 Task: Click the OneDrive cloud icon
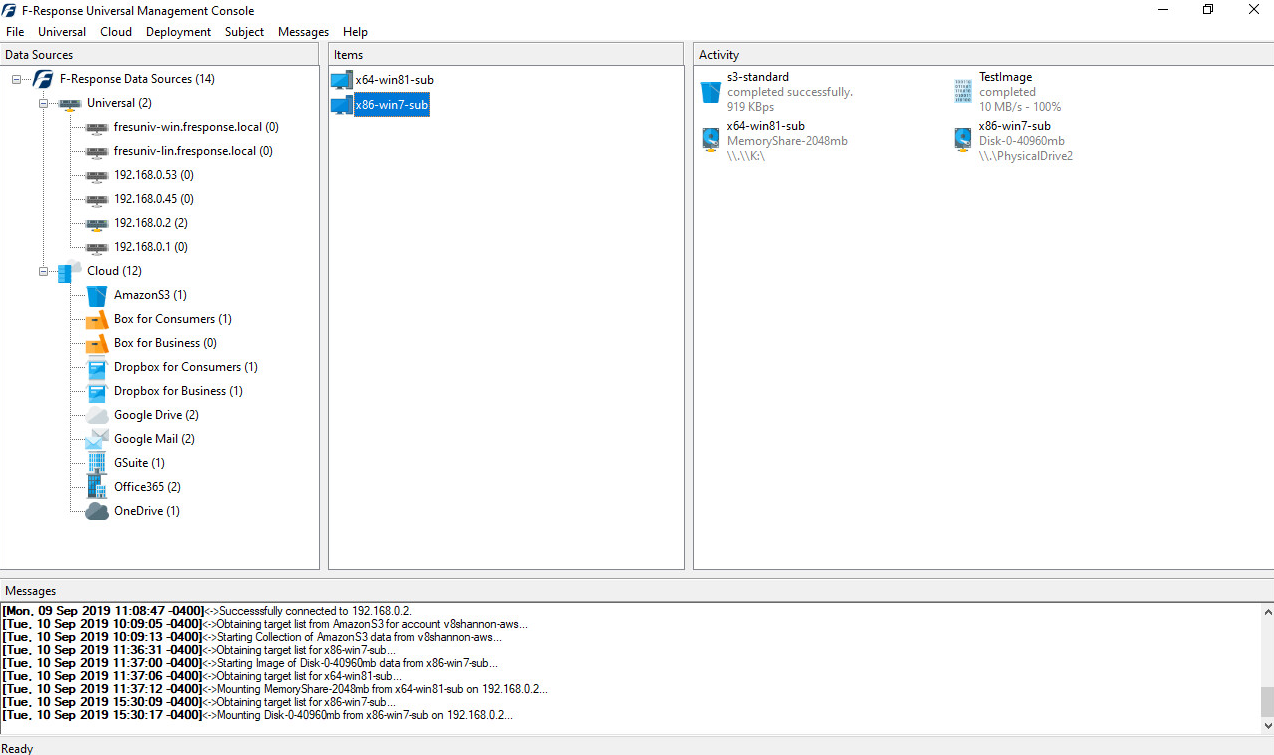coord(97,511)
